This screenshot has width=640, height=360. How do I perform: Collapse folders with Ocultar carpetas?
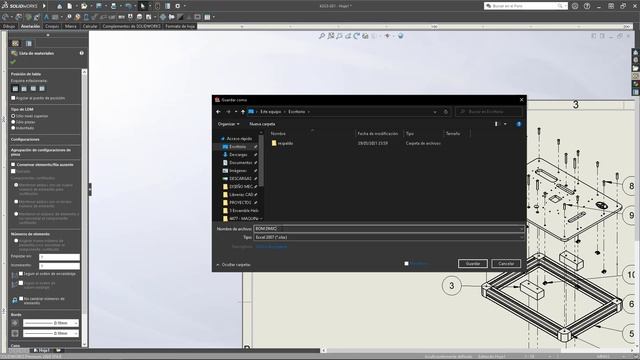point(233,264)
